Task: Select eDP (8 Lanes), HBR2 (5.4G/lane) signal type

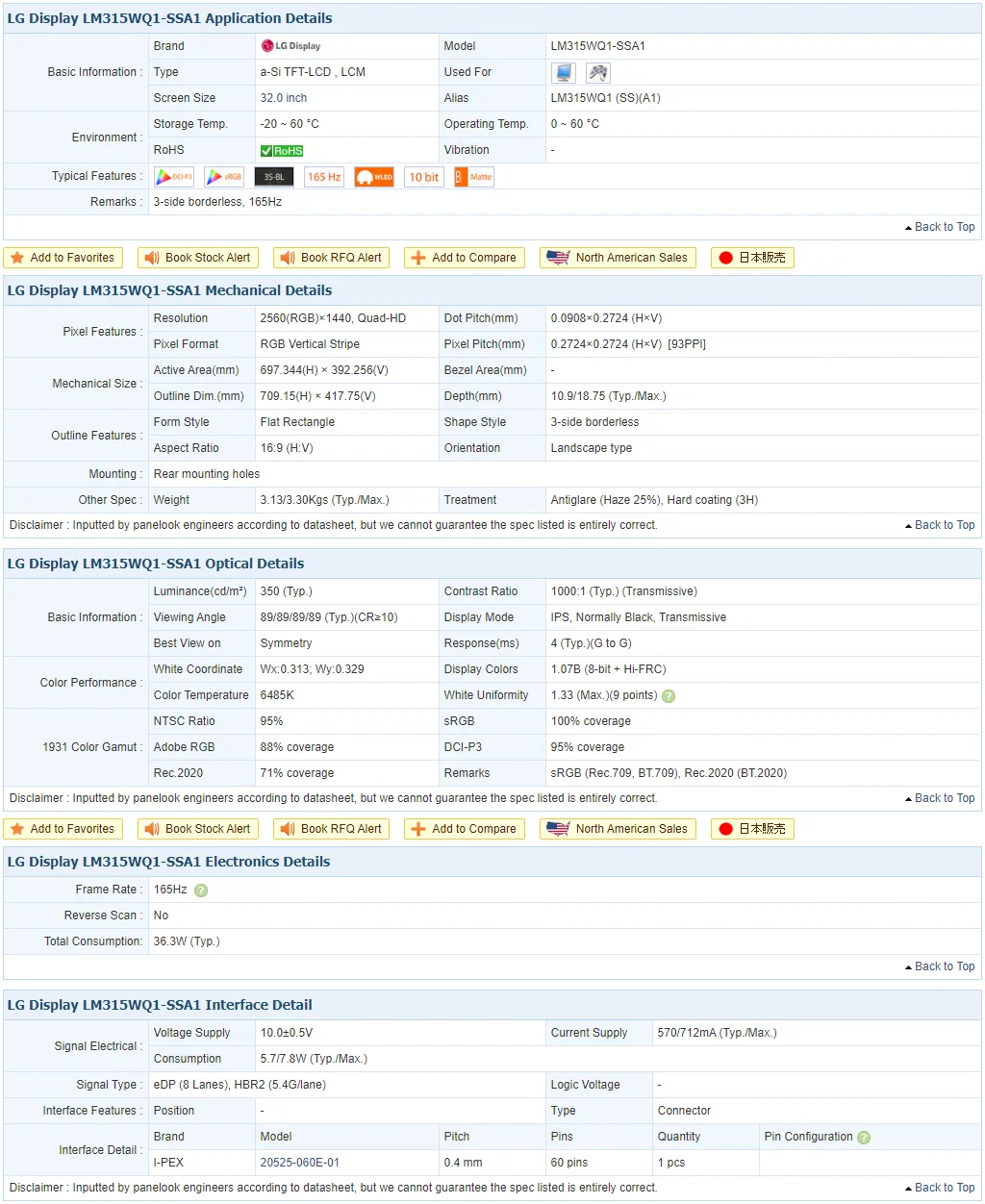Action: click(240, 1085)
